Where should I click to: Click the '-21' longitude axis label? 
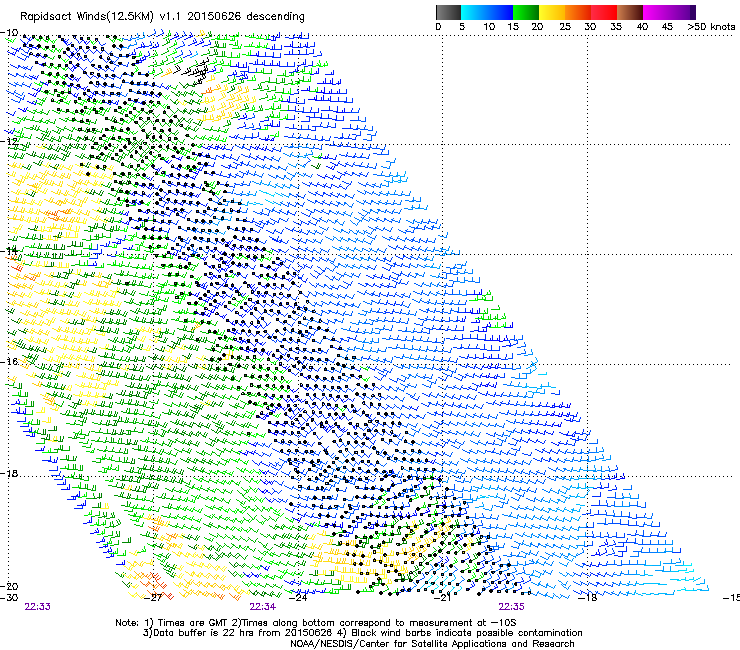tap(443, 598)
